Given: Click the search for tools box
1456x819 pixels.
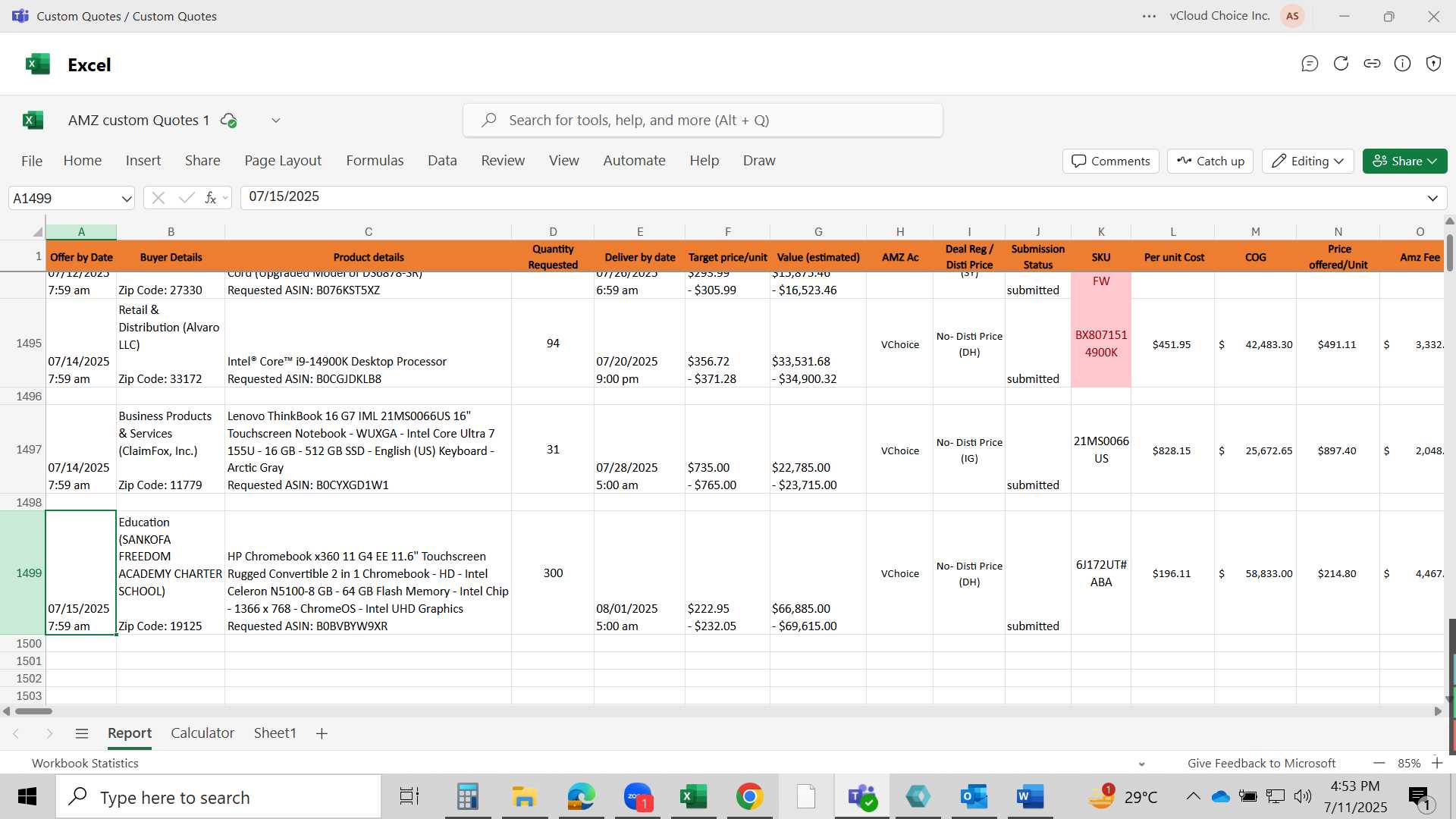Looking at the screenshot, I should pos(703,121).
